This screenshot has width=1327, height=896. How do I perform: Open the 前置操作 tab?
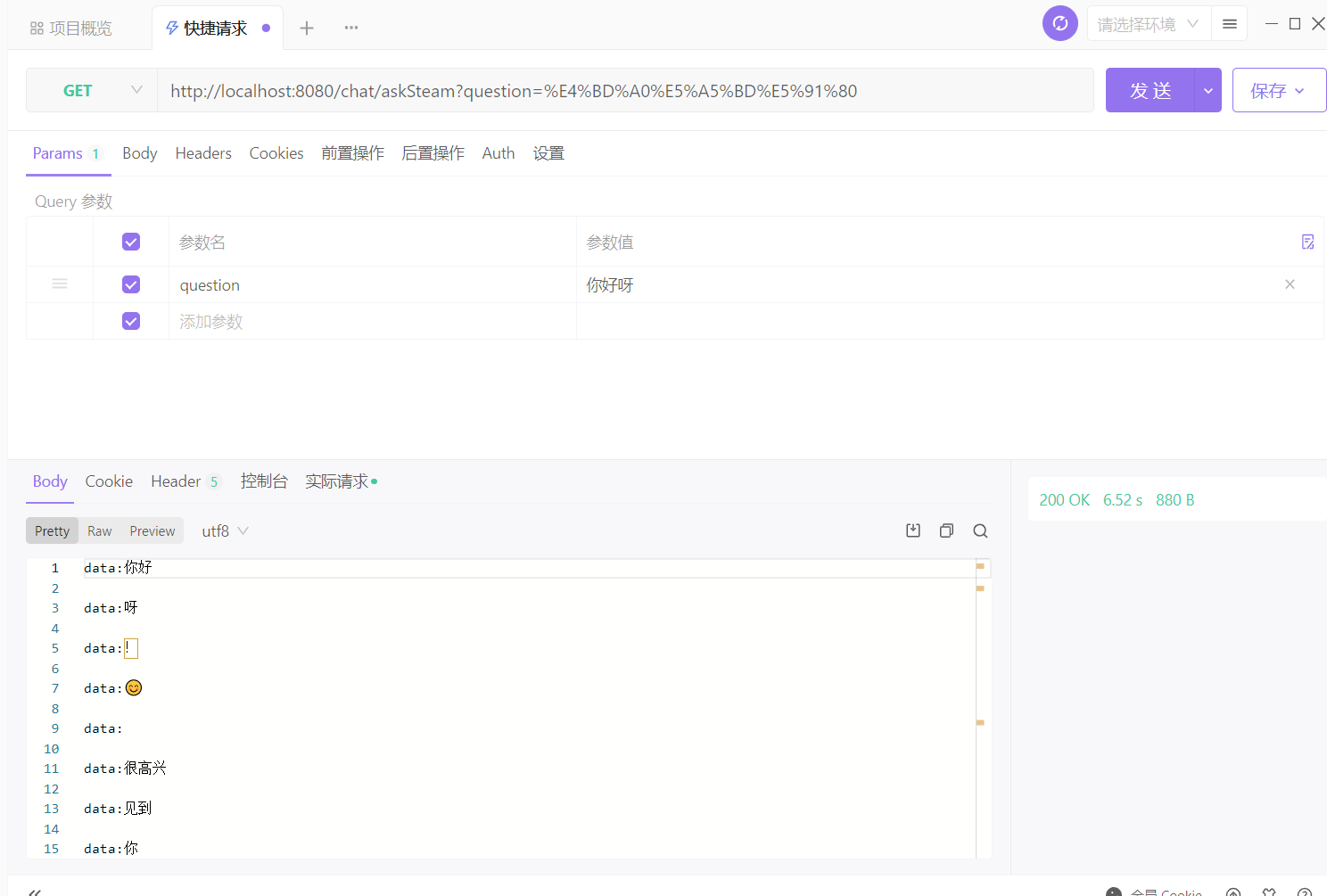pyautogui.click(x=353, y=153)
